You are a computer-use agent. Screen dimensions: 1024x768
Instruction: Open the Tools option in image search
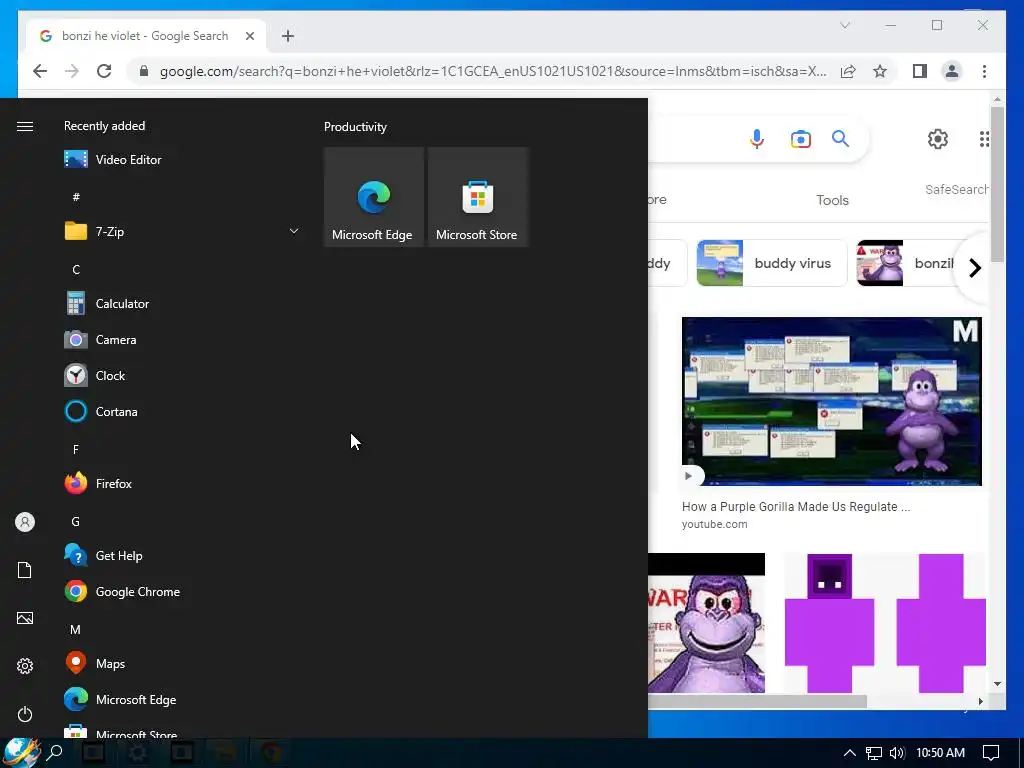click(832, 200)
